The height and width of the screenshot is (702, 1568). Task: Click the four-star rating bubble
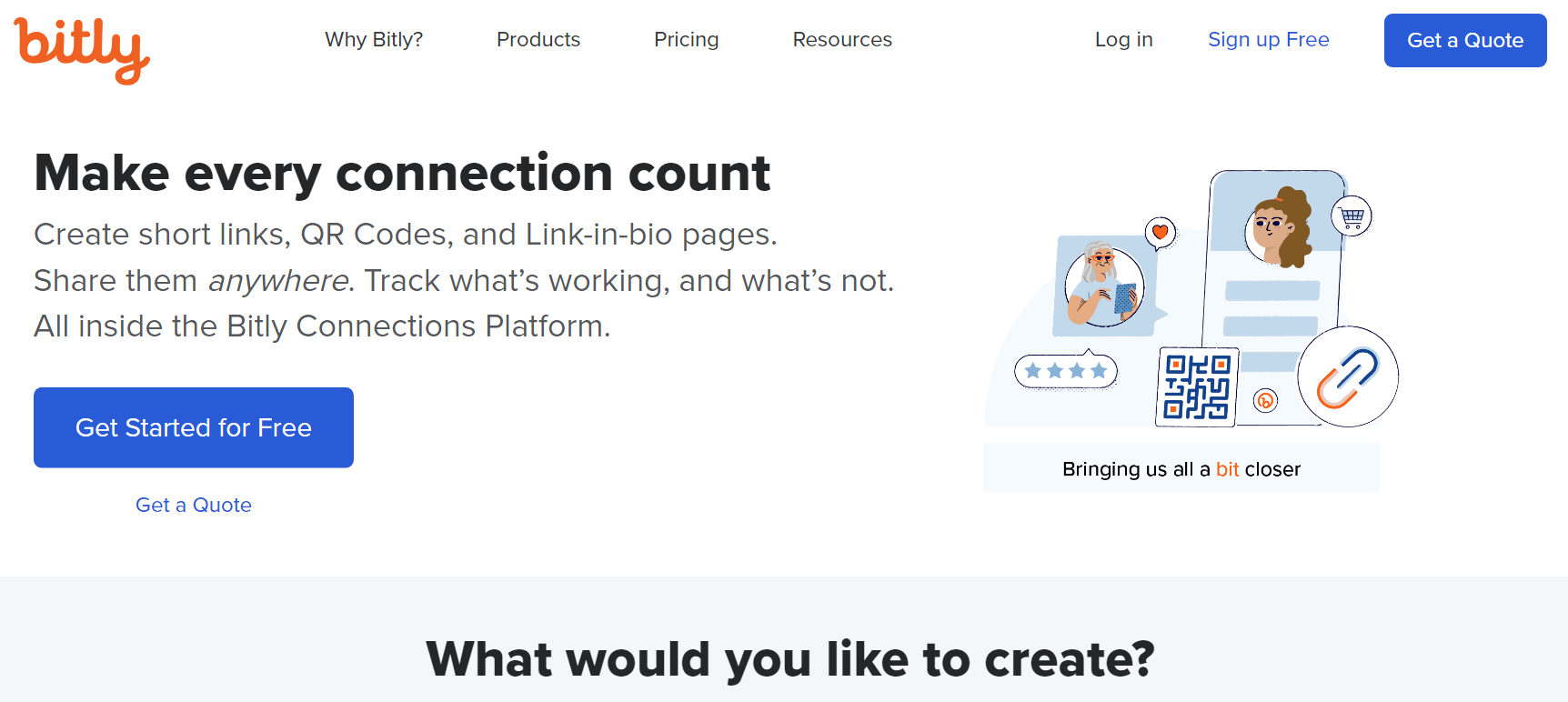[x=1066, y=370]
